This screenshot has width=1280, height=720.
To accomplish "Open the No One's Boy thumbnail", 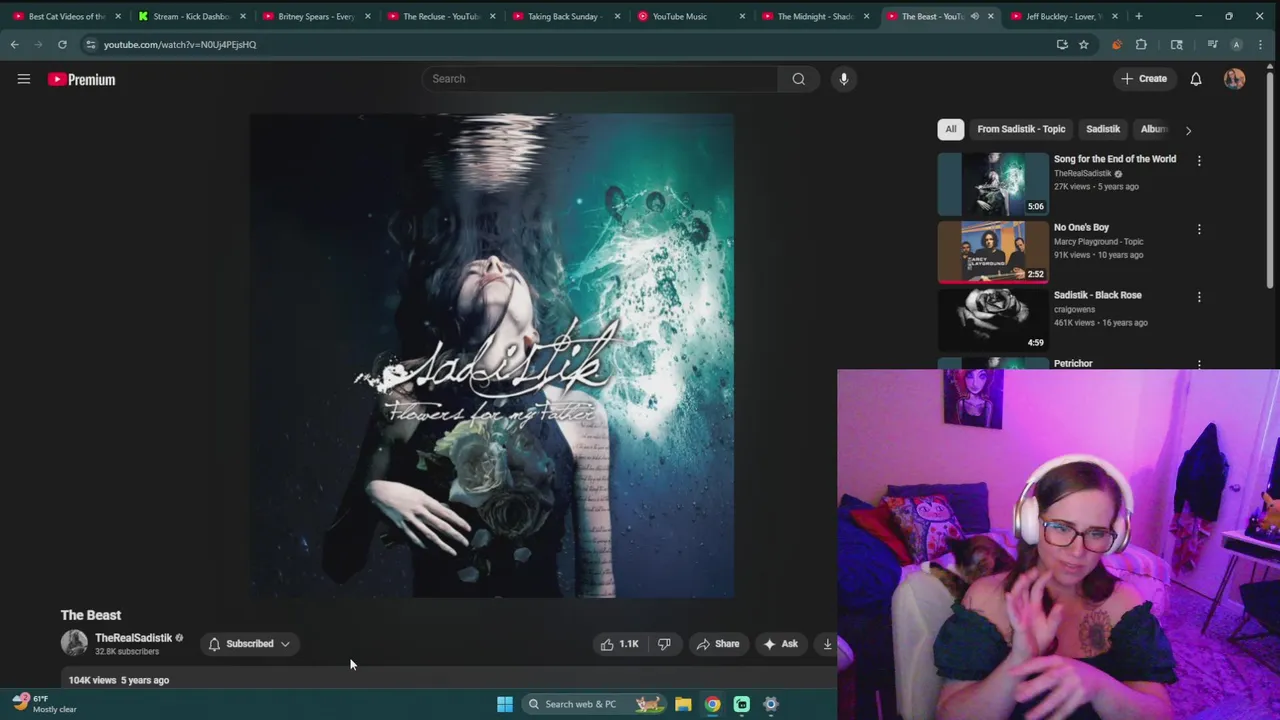I will tap(993, 252).
